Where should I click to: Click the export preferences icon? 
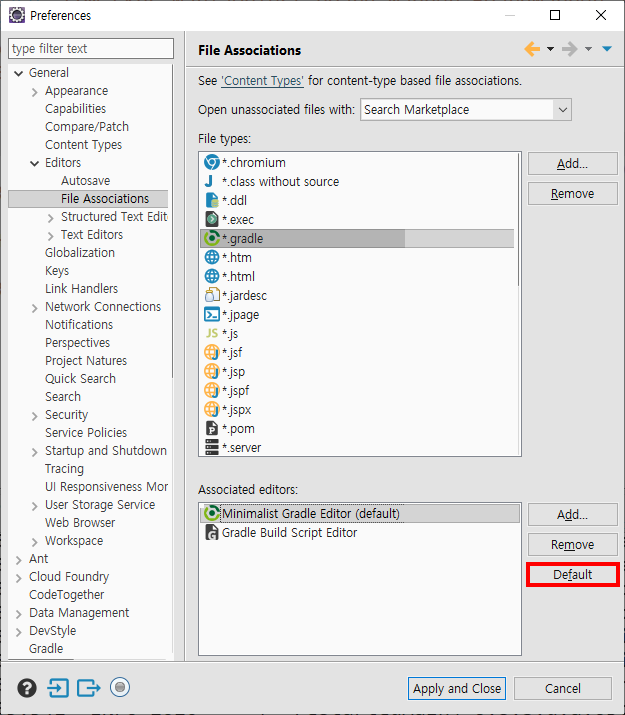[88, 688]
